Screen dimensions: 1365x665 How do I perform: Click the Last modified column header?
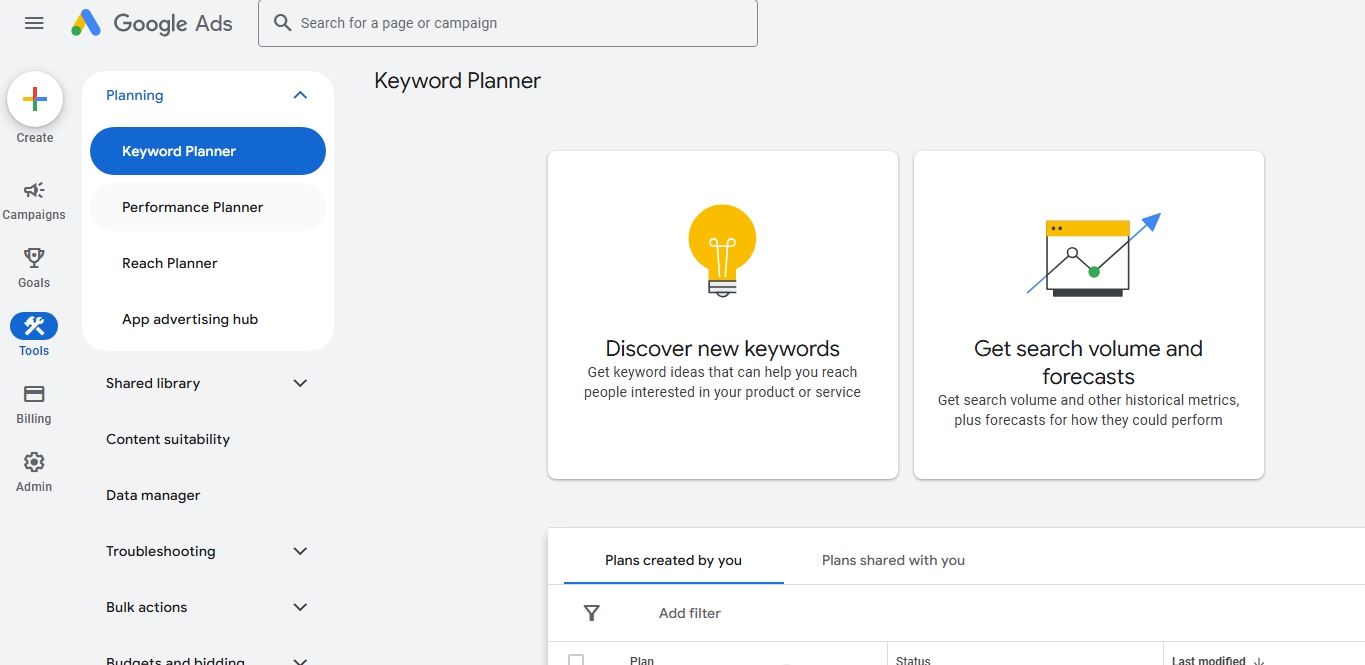tap(1209, 660)
